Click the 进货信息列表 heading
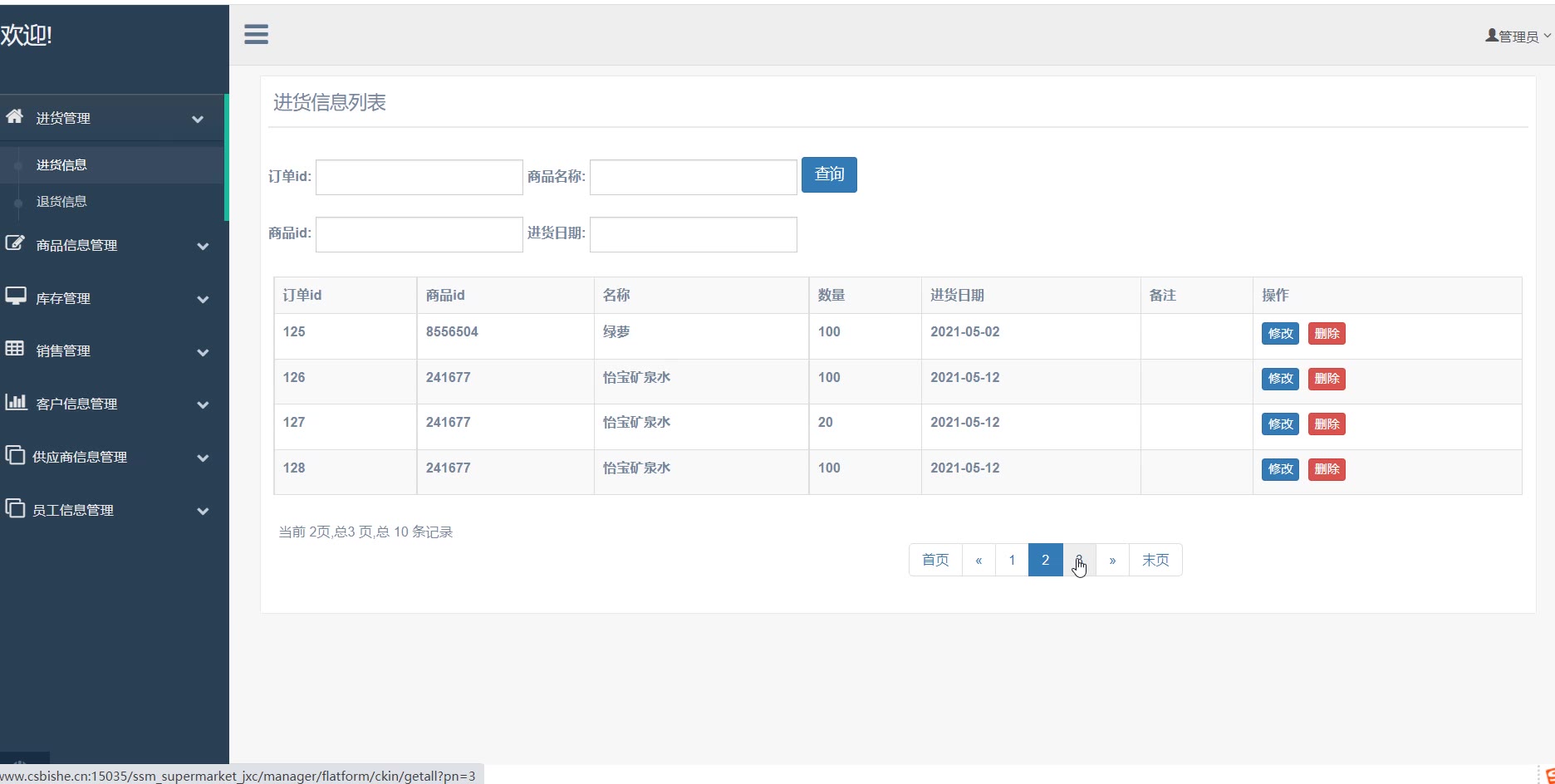 click(330, 102)
